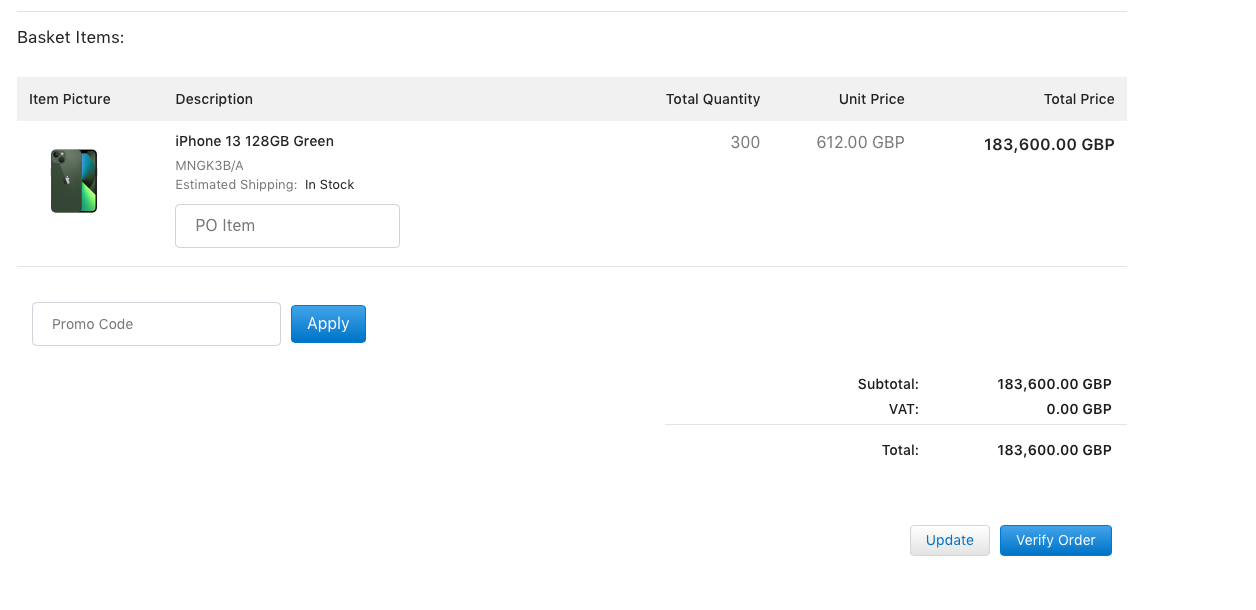Click the quantity value 300
Image resolution: width=1256 pixels, height=610 pixels.
click(x=745, y=142)
